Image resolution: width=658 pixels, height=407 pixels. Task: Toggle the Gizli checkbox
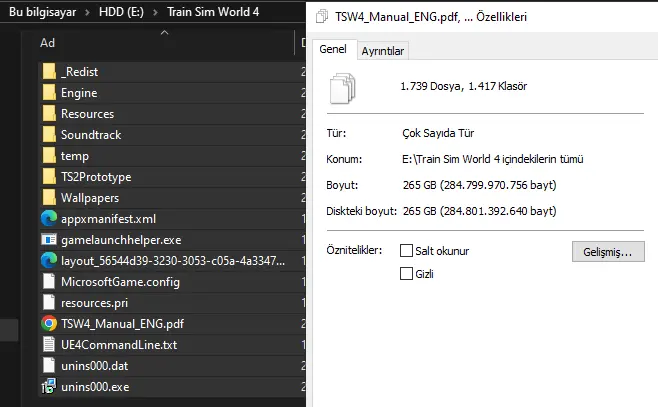(x=406, y=274)
